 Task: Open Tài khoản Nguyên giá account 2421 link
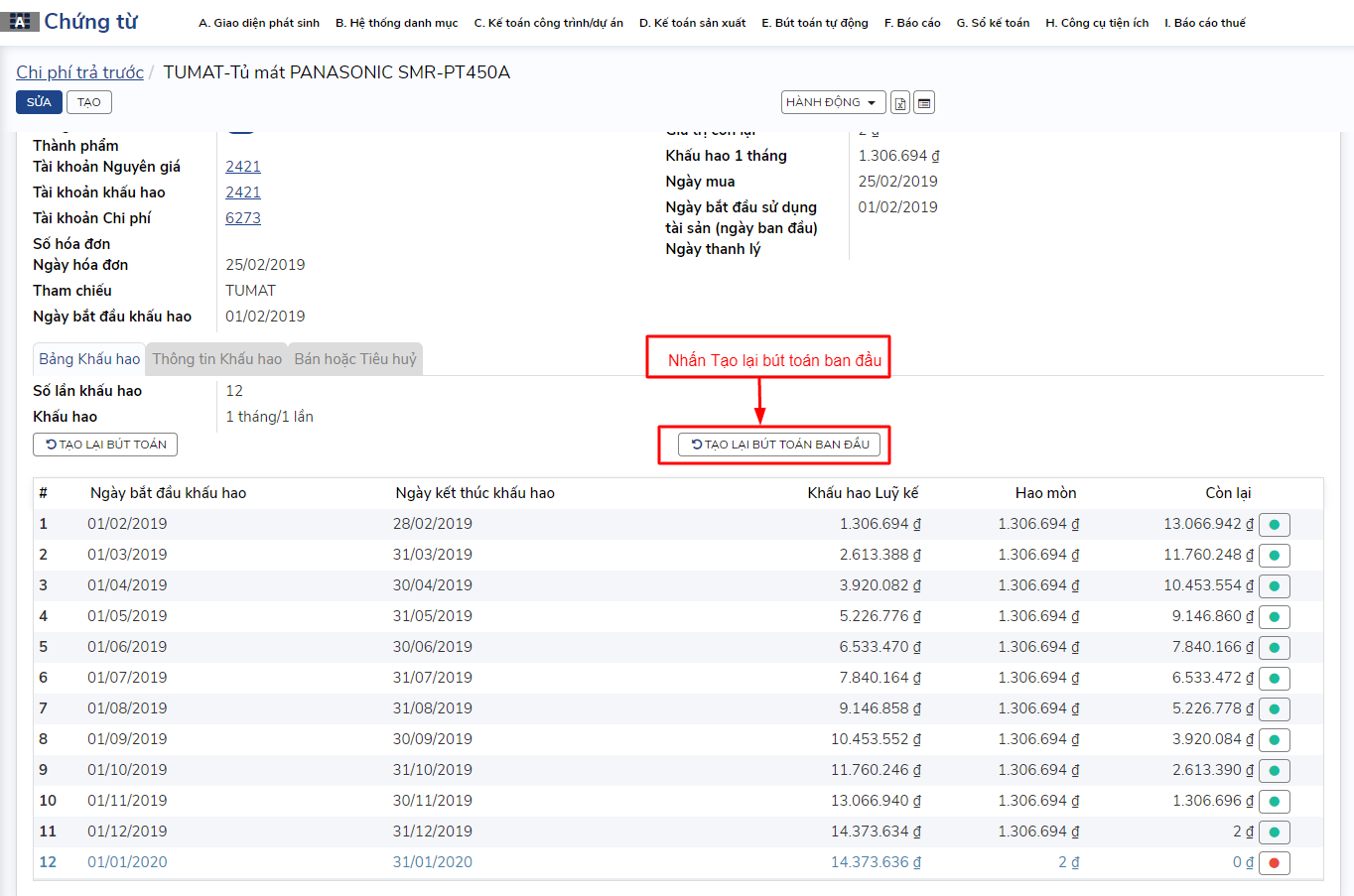point(243,167)
